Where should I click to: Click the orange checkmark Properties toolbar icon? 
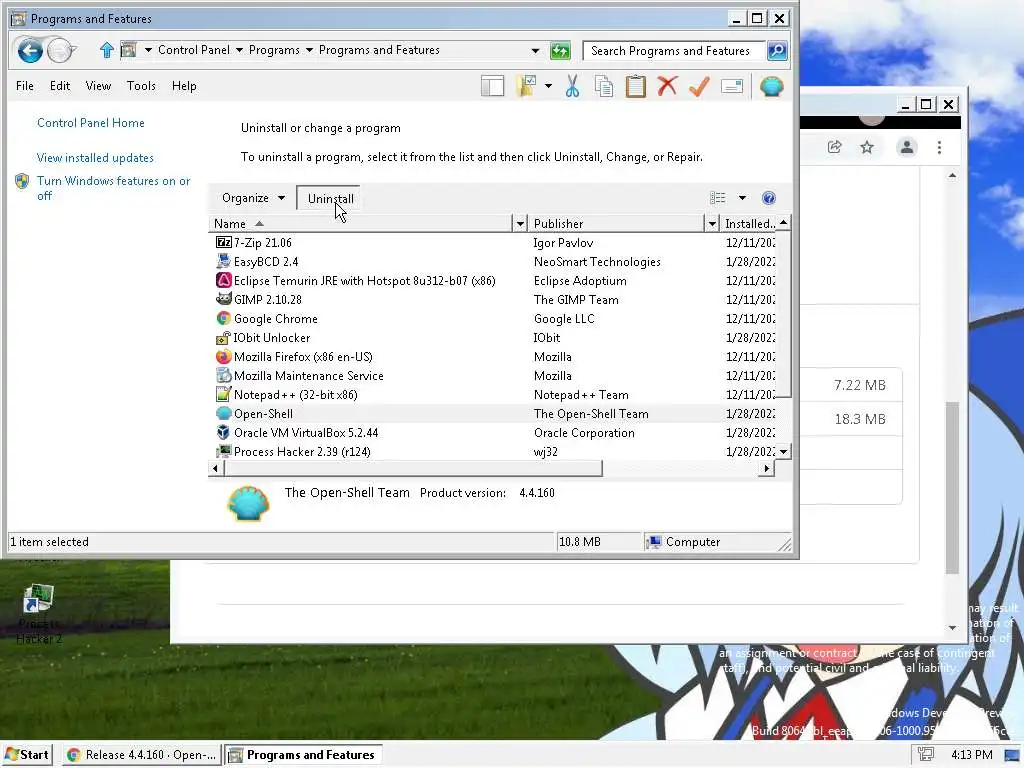pos(699,86)
